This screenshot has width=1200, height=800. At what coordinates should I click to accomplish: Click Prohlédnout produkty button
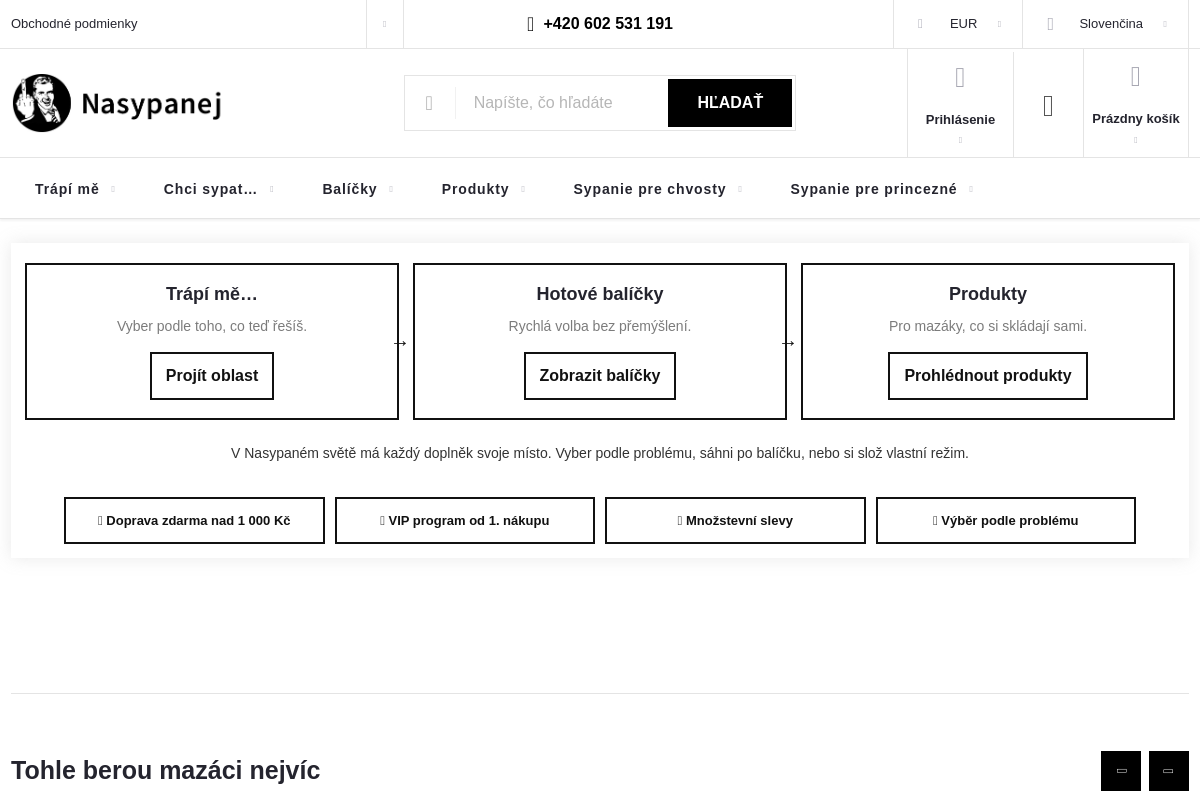coord(987,376)
